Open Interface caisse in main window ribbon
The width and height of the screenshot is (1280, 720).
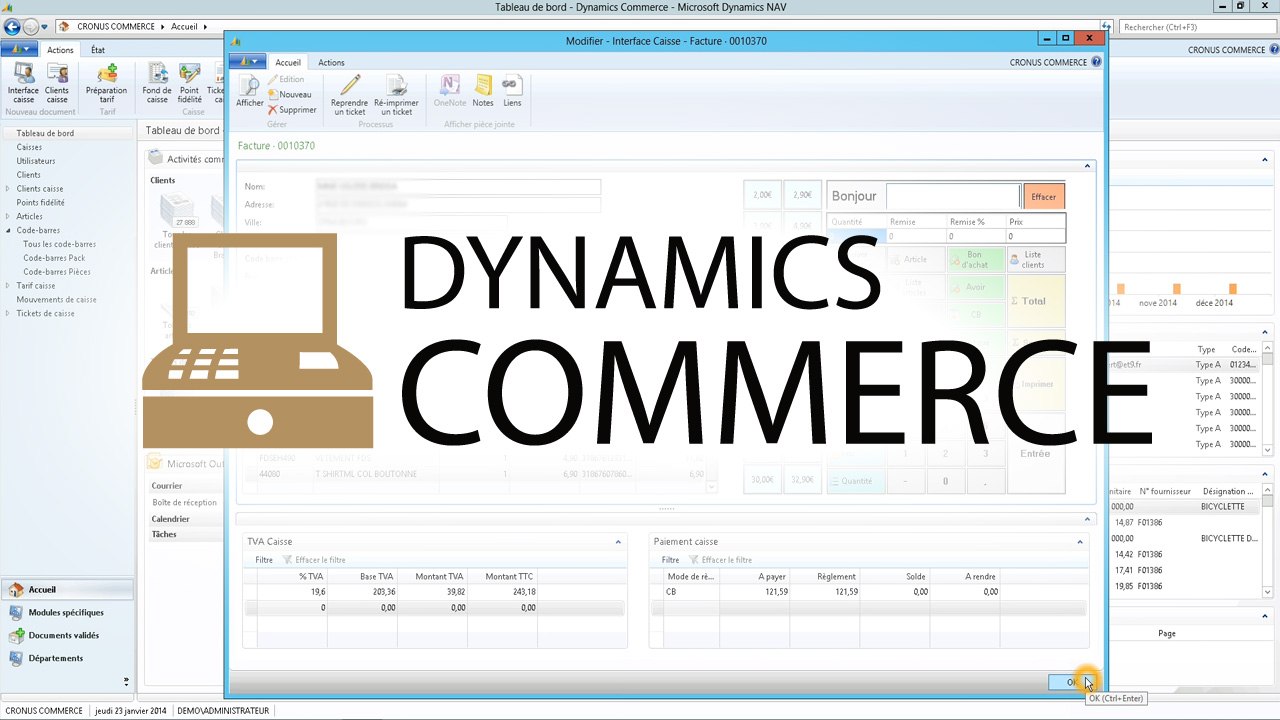coord(23,83)
